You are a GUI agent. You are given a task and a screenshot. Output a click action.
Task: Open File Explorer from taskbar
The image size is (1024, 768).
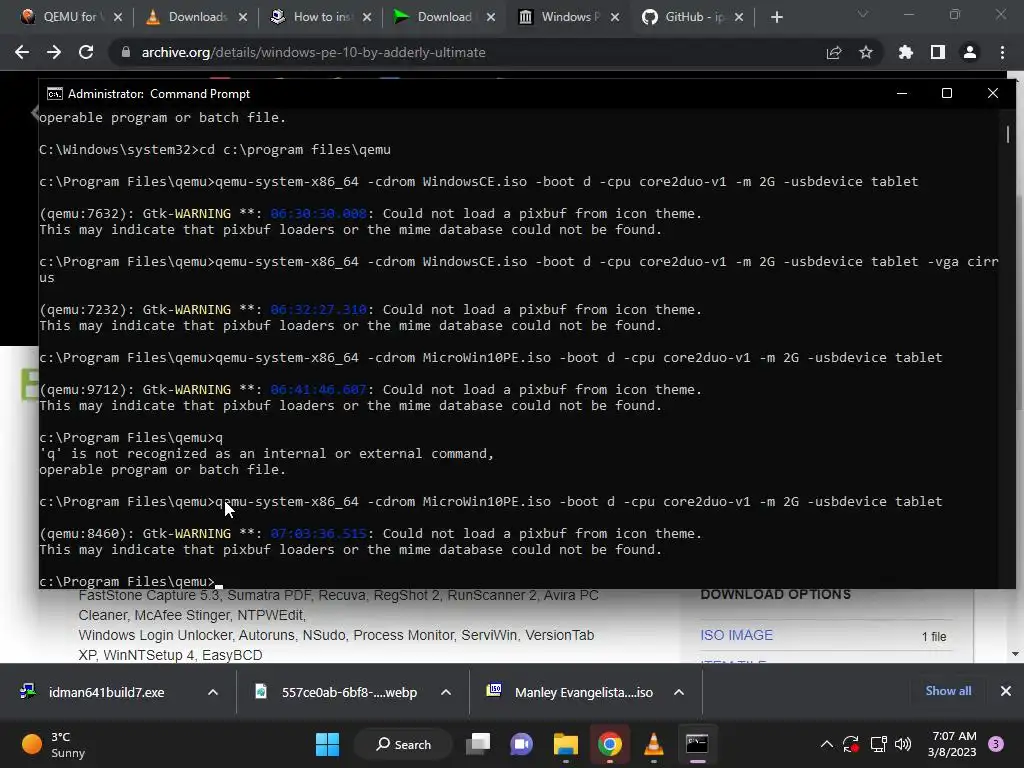pos(566,744)
